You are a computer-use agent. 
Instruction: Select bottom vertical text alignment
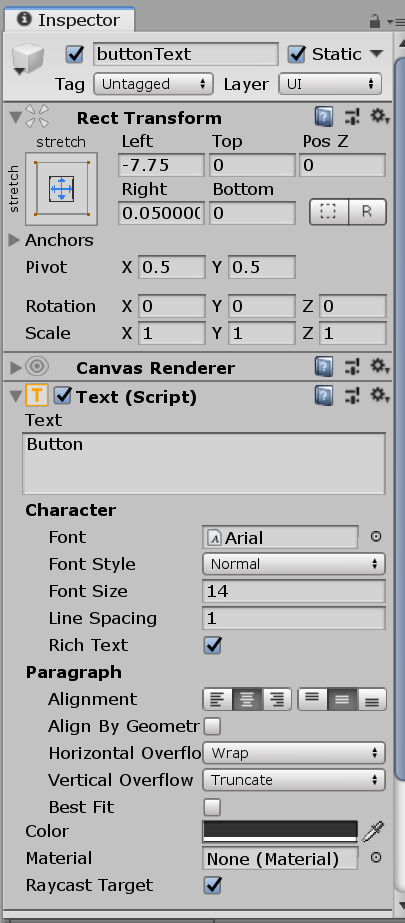(372, 699)
